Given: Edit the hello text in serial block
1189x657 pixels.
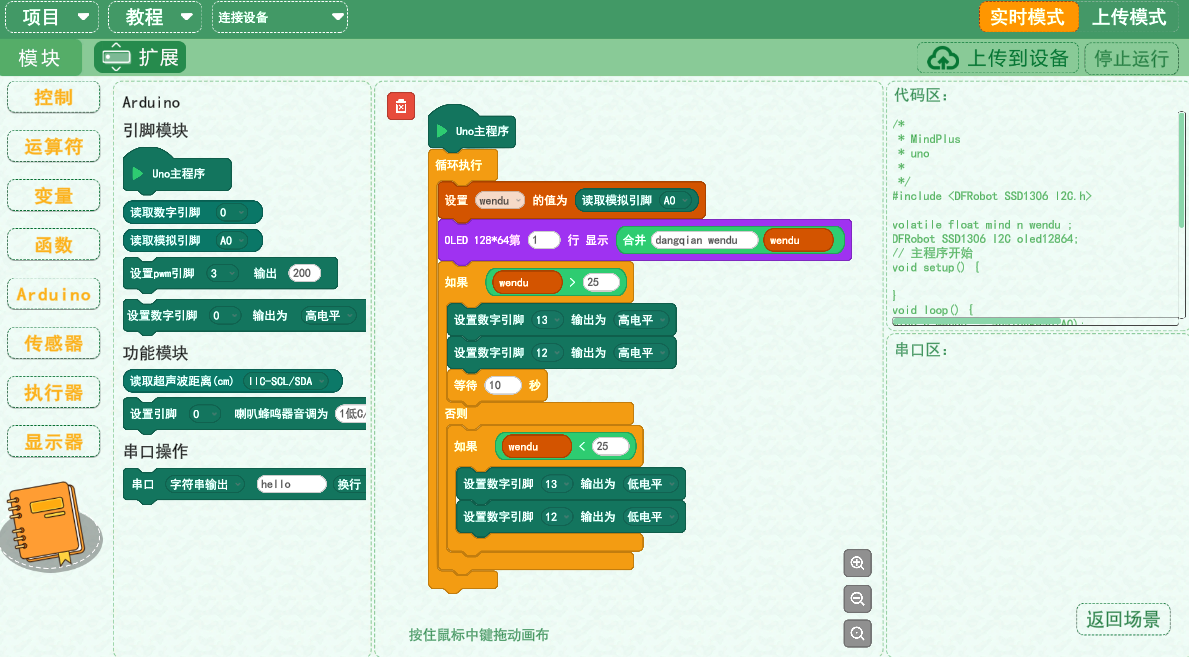Looking at the screenshot, I should click(x=292, y=484).
